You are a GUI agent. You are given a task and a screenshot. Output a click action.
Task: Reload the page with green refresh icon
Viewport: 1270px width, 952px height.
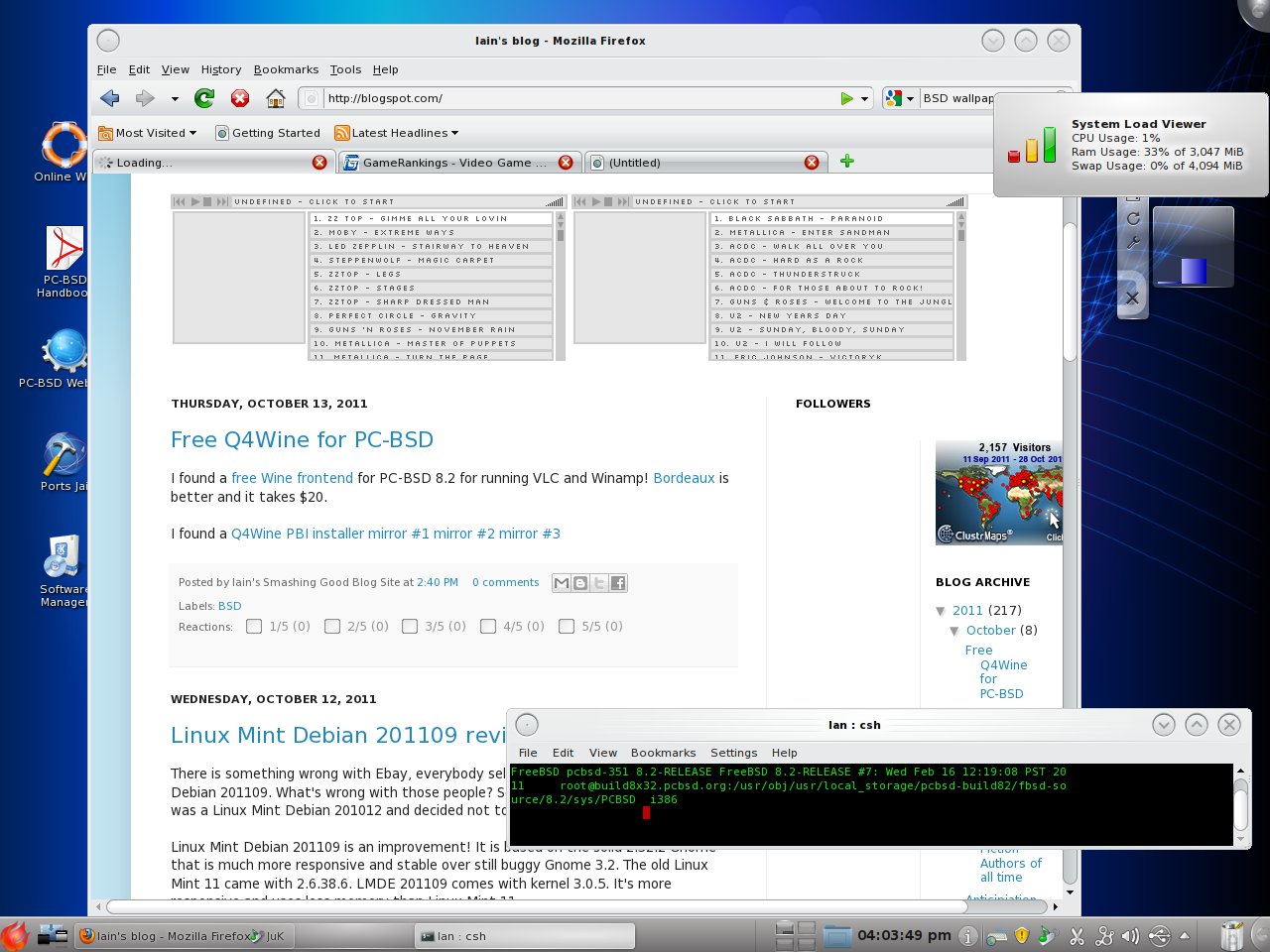204,98
